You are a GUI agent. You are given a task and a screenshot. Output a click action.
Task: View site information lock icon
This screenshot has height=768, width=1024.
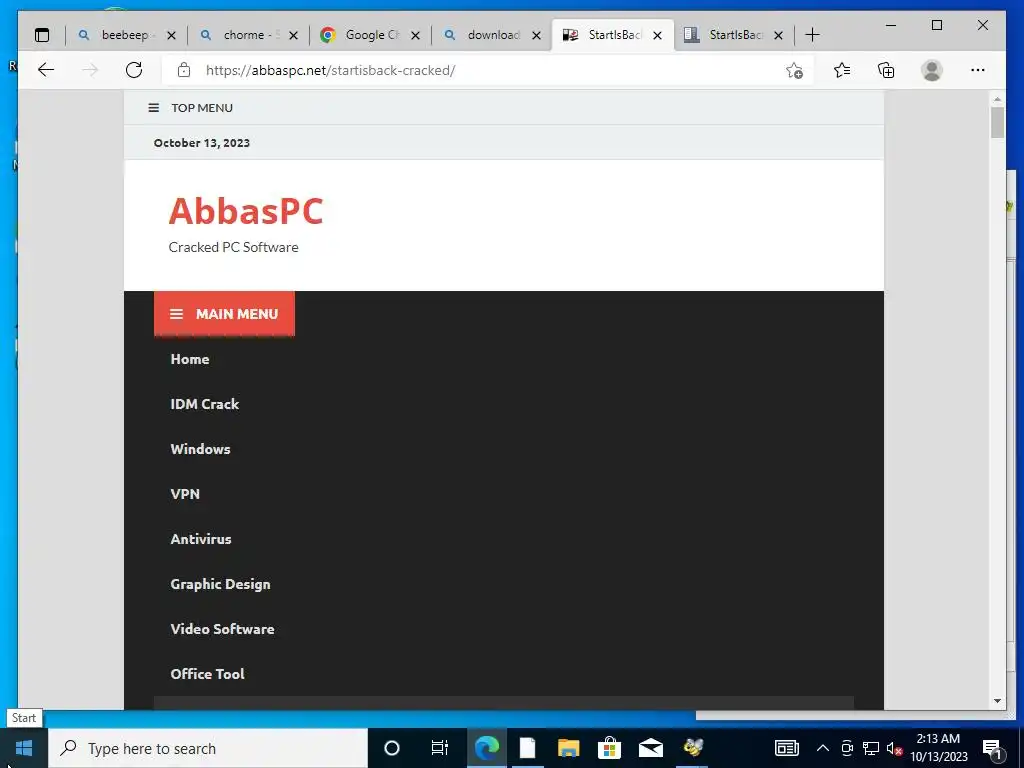pos(184,70)
